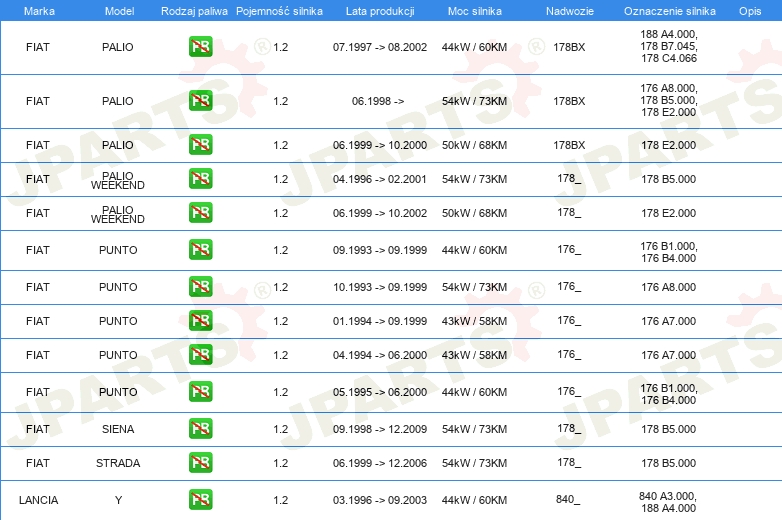
Task: Select the date range 09.1993 -> 09.1999
Action: (x=380, y=250)
